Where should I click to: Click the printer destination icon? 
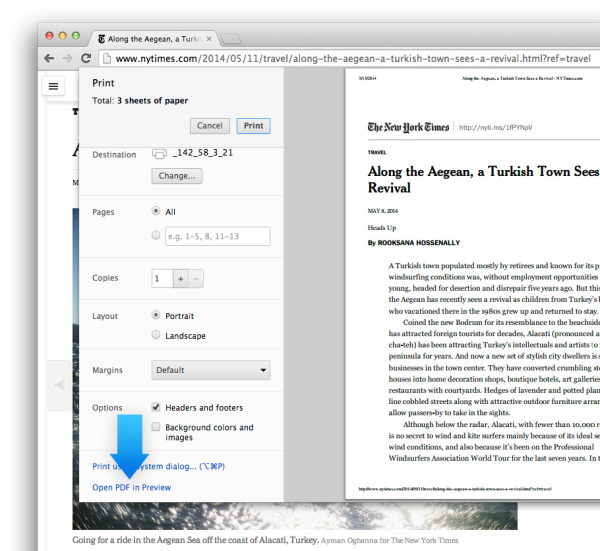point(159,154)
